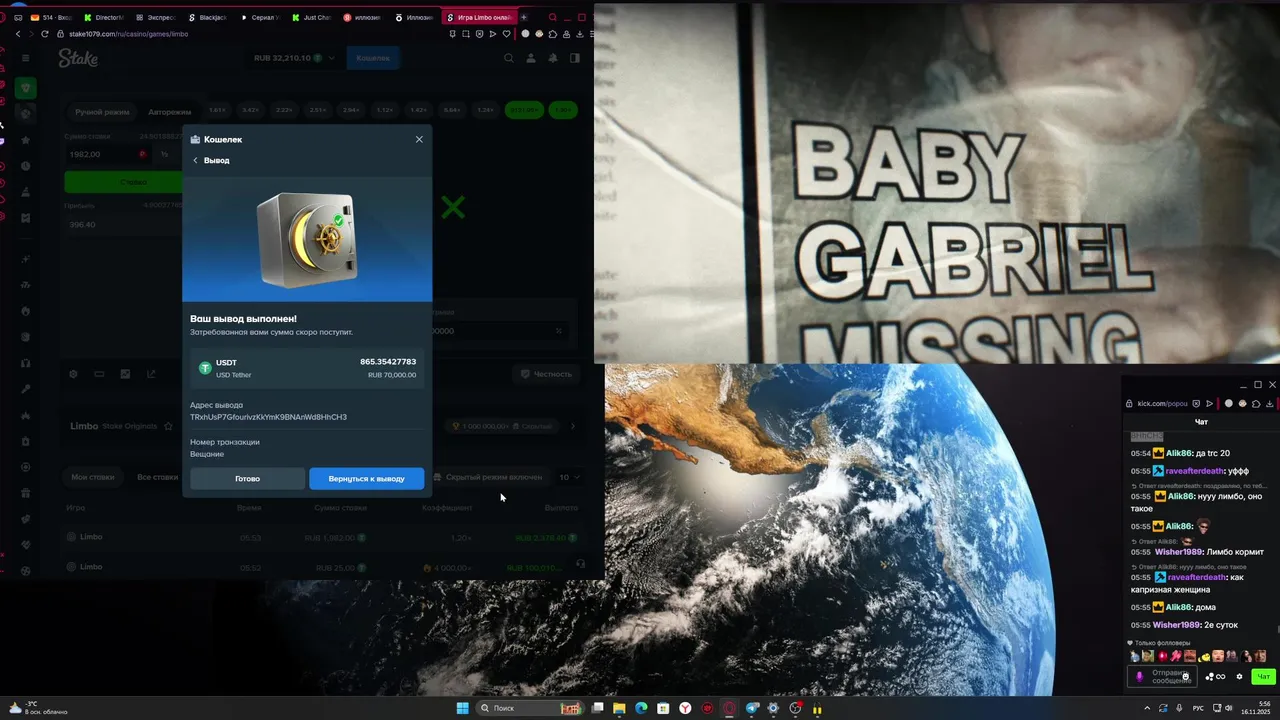Click the Готово button
This screenshot has width=1280, height=720.
247,479
